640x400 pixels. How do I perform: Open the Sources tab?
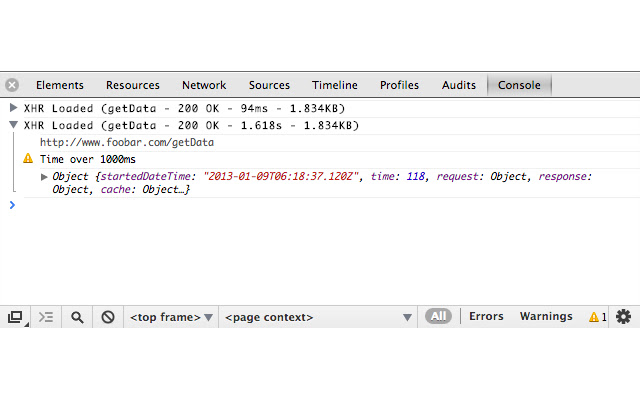click(269, 85)
